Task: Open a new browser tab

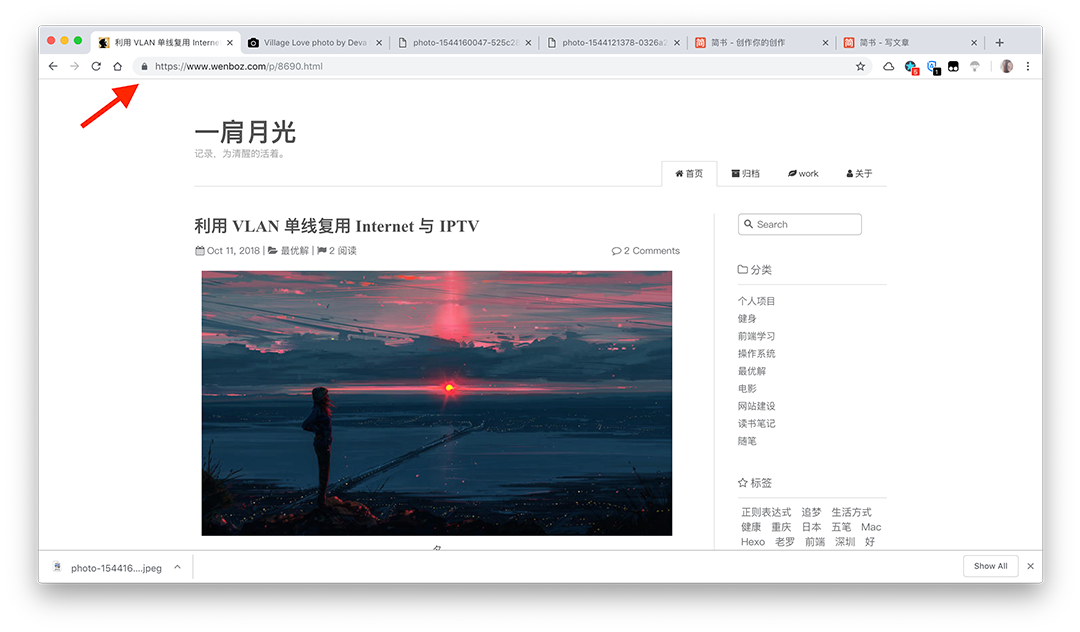Action: 999,43
